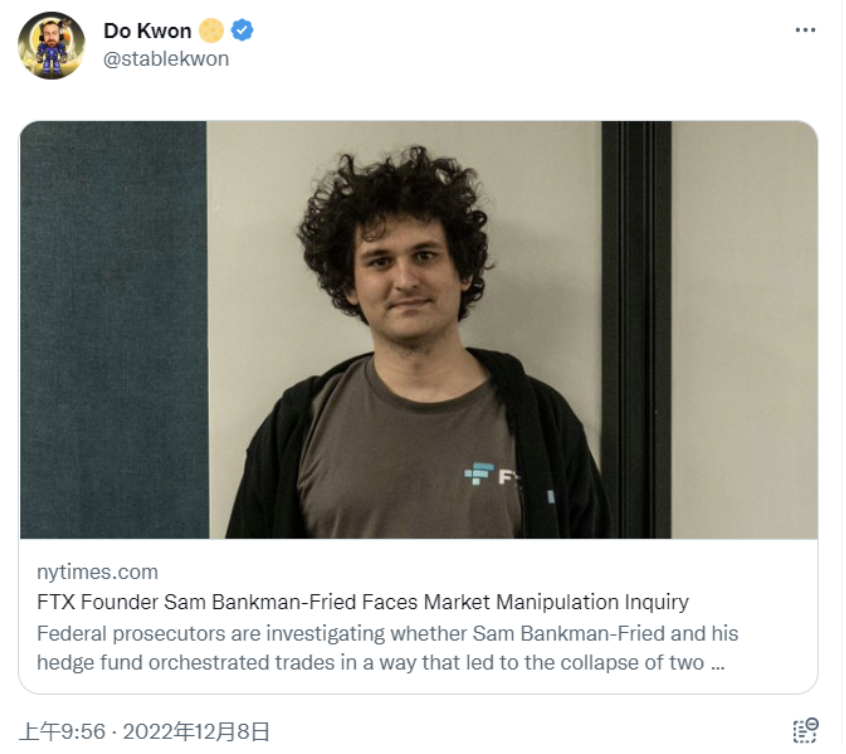
Task: Click the 2022年12月8日 date text
Action: [x=196, y=732]
